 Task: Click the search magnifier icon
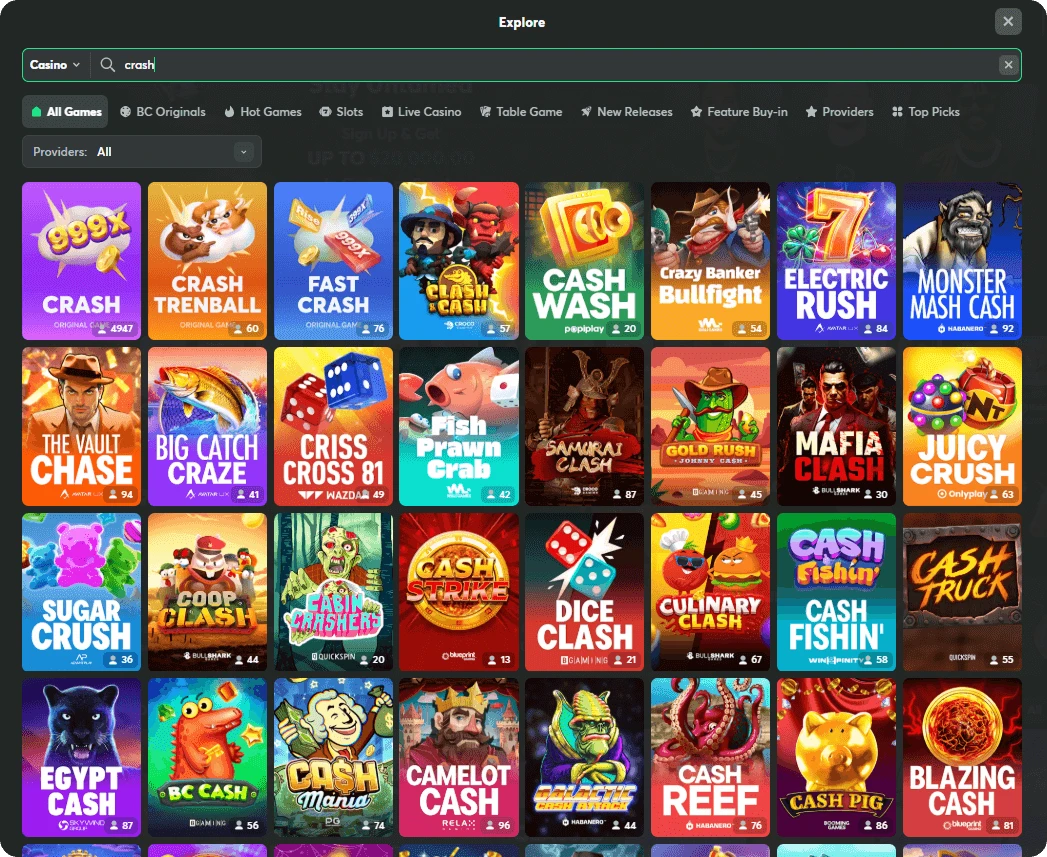click(x=107, y=64)
